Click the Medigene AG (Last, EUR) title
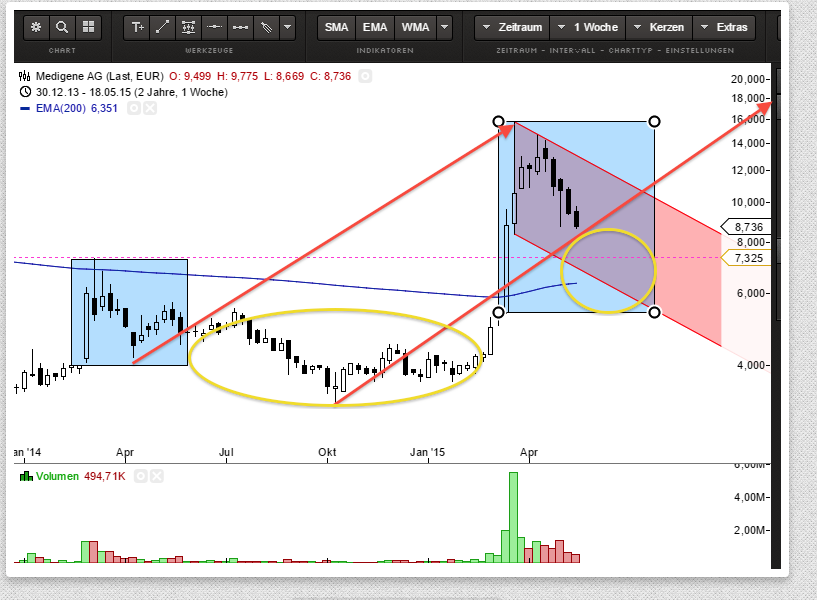 pyautogui.click(x=100, y=76)
